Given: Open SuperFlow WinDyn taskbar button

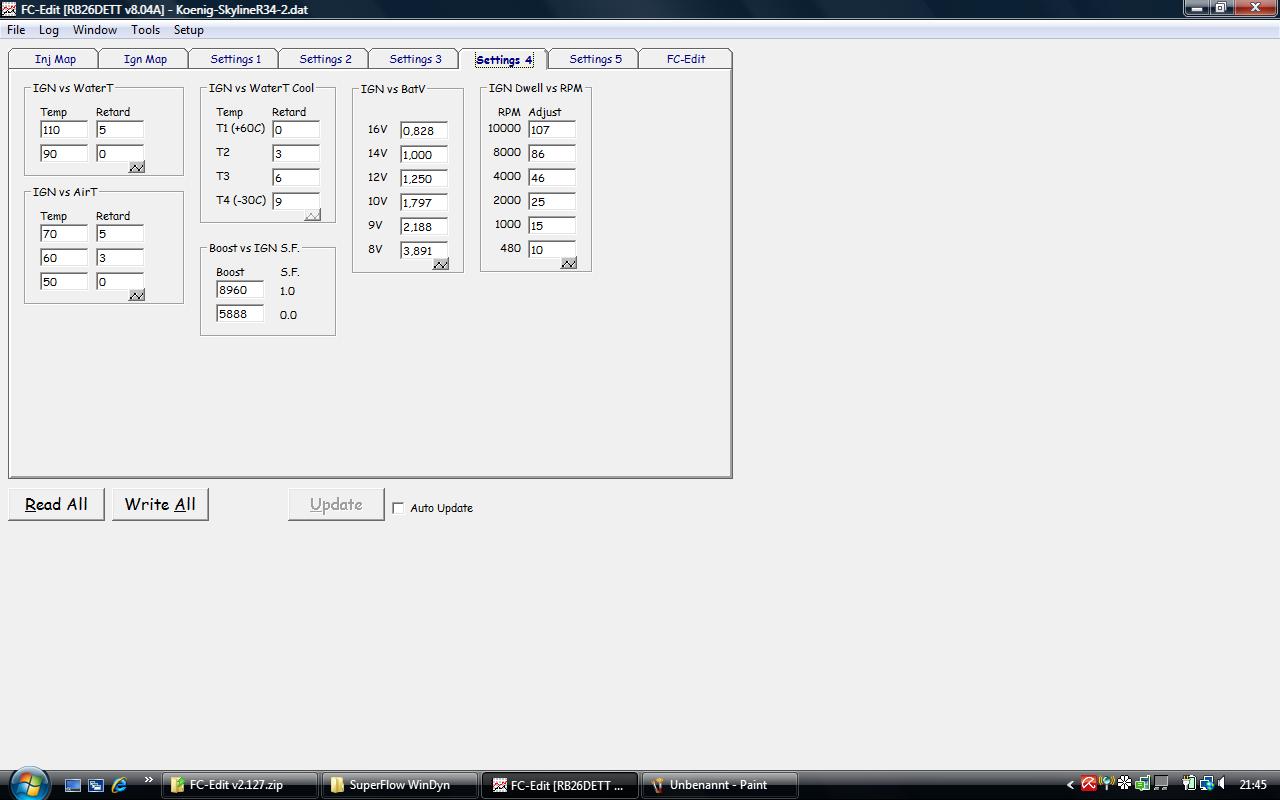Looking at the screenshot, I should point(398,785).
